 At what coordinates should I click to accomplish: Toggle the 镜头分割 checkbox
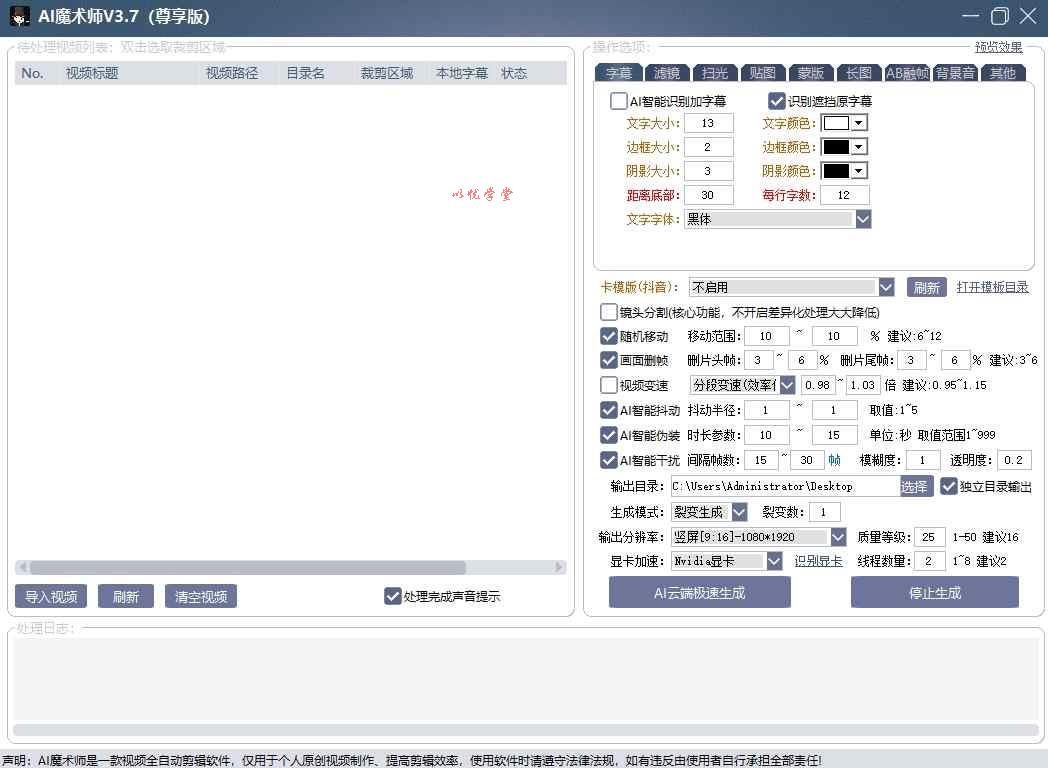point(609,312)
